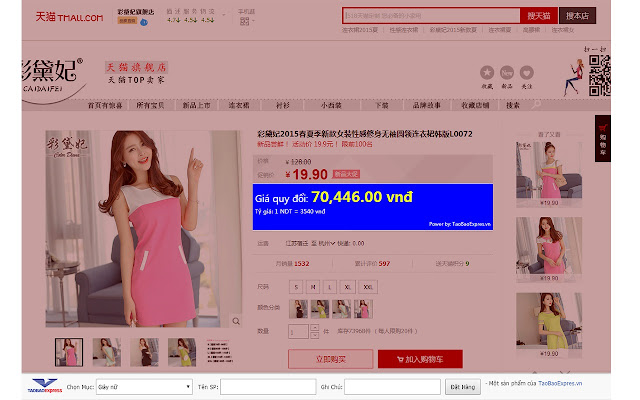The image size is (640, 400).
Task: Click the TaobaoExpress logo in bottom bar
Action: tap(44, 386)
